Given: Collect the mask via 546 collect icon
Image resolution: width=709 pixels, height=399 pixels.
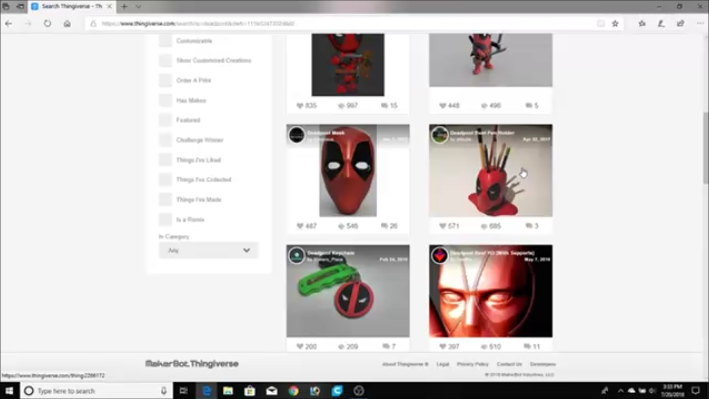Looking at the screenshot, I should [341, 226].
